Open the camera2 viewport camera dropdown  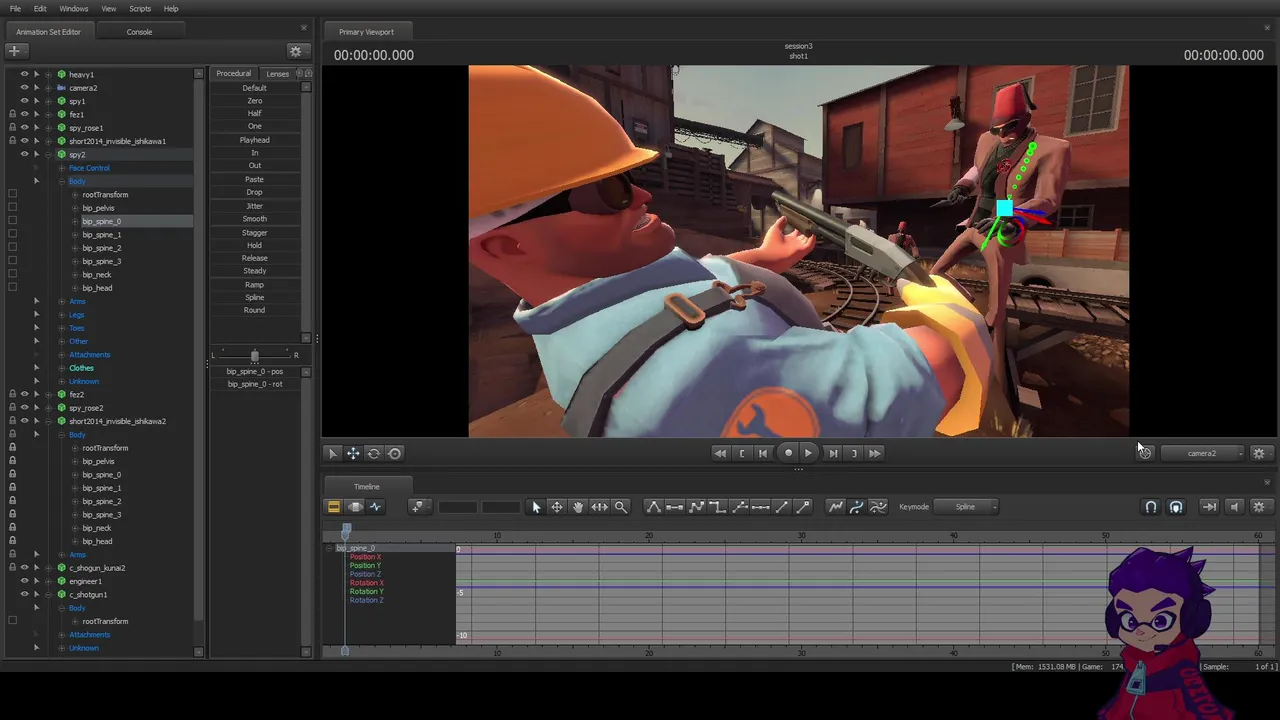click(x=1203, y=453)
